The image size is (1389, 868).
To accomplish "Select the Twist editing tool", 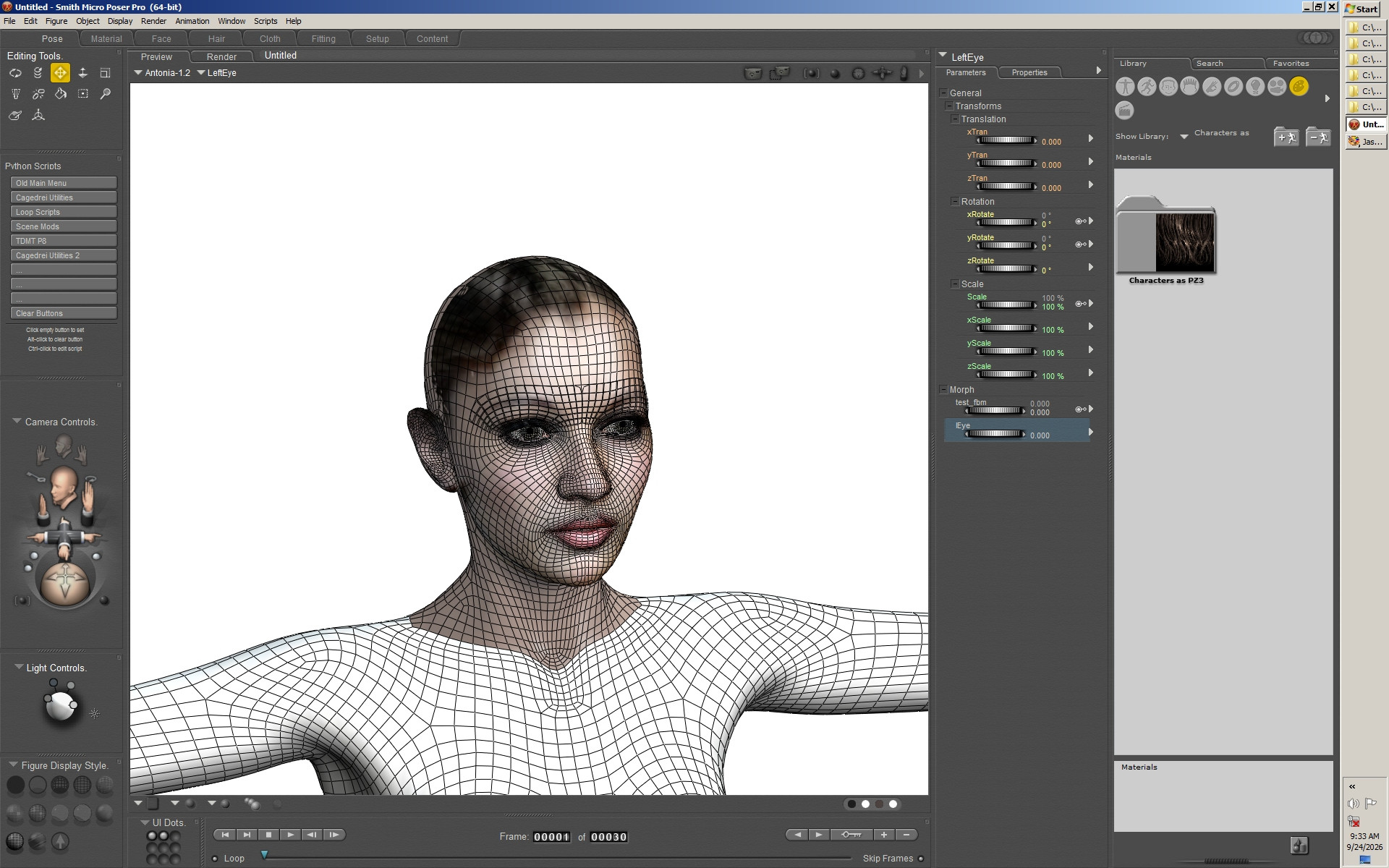I will point(38,73).
